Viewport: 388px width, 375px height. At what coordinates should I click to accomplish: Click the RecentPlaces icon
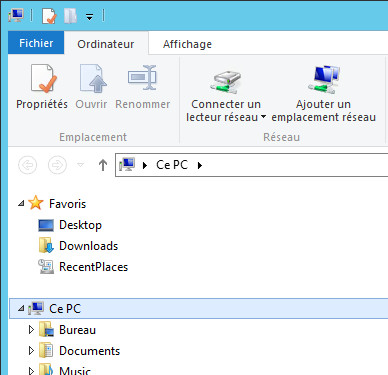point(46,267)
